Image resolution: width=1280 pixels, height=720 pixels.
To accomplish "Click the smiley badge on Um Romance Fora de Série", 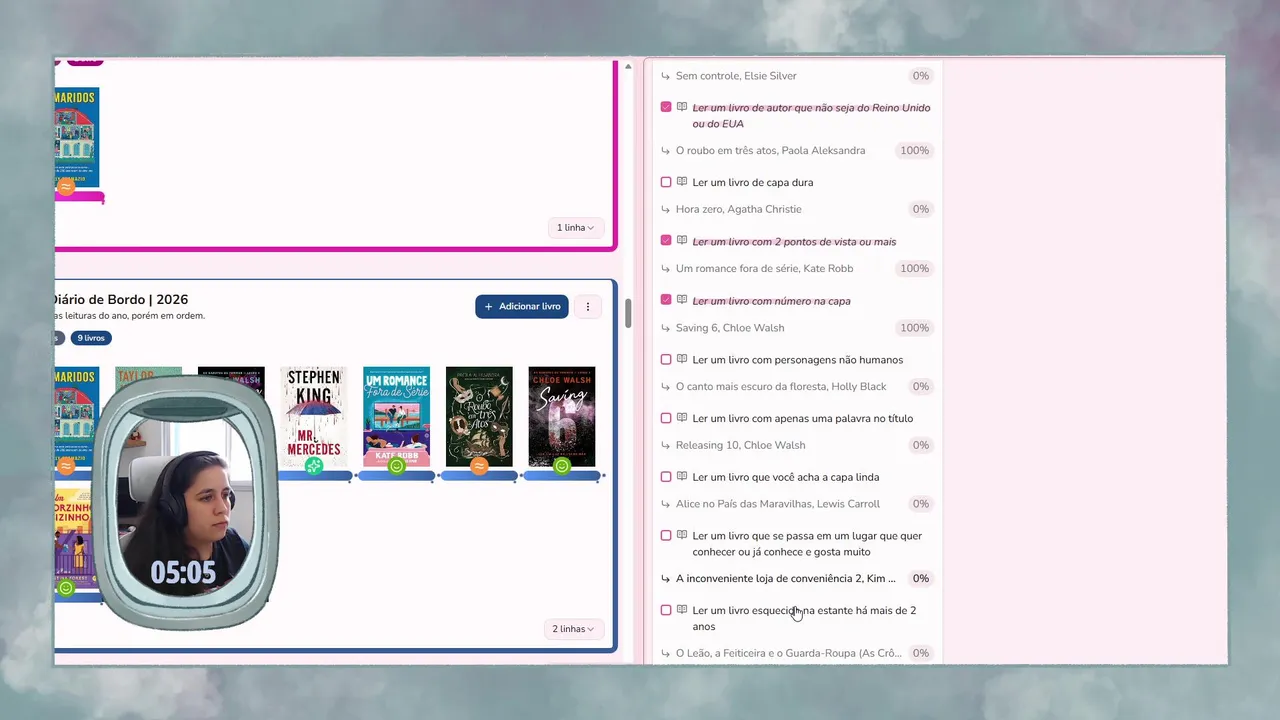I will [x=397, y=466].
